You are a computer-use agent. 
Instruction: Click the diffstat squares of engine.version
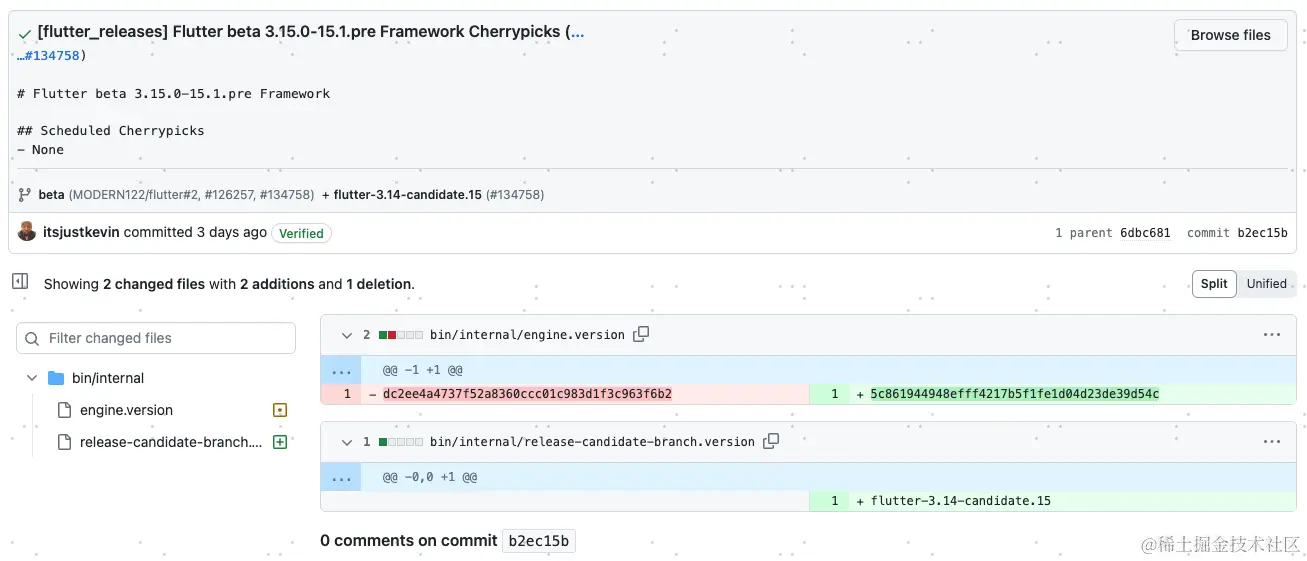click(x=401, y=335)
